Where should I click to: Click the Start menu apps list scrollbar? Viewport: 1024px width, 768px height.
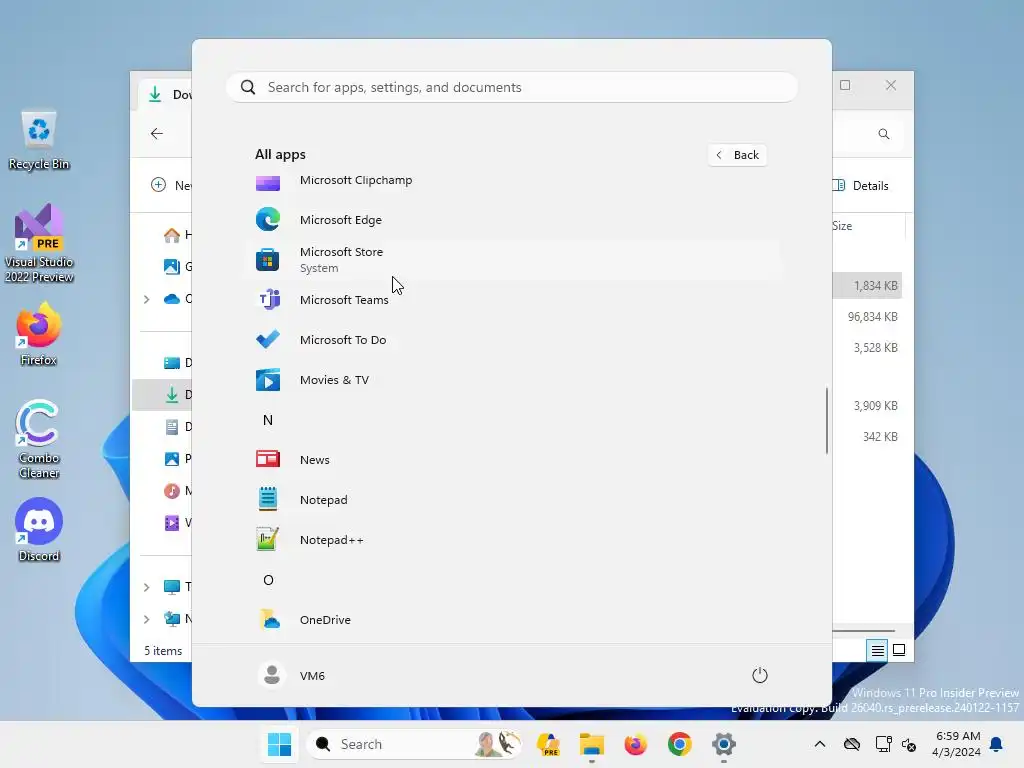coord(827,421)
